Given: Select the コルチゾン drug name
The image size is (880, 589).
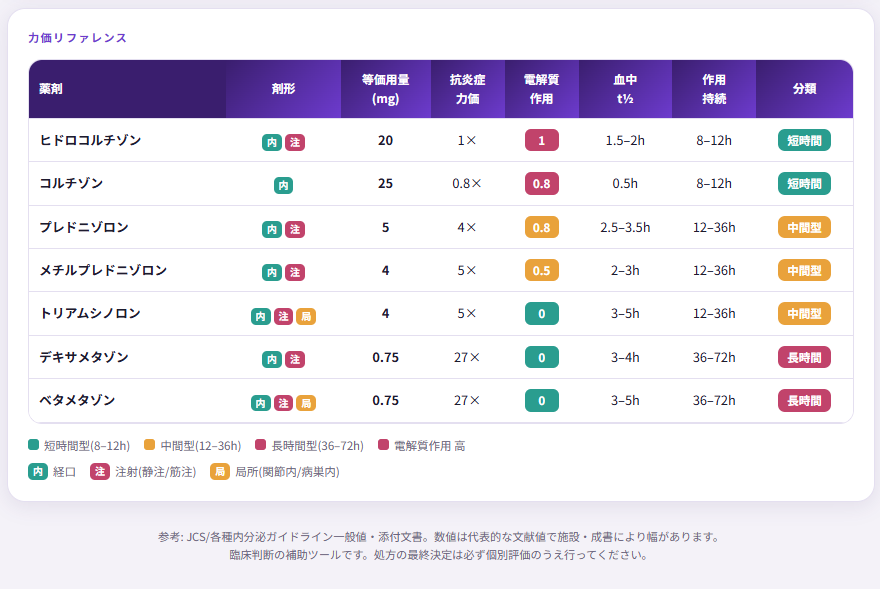Looking at the screenshot, I should coord(71,183).
